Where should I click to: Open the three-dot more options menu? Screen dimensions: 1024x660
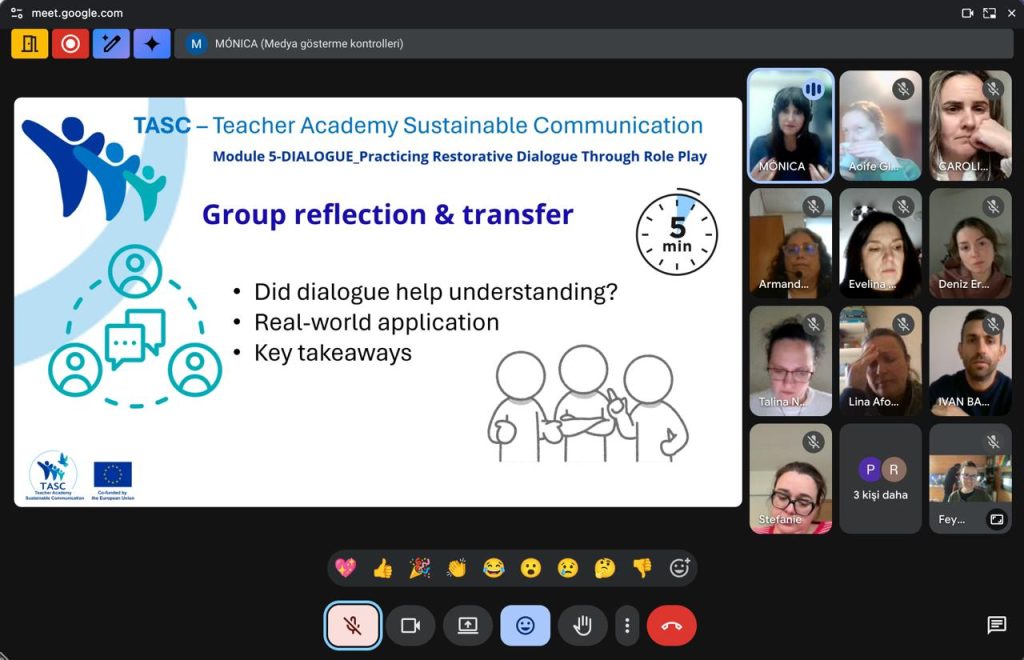627,626
